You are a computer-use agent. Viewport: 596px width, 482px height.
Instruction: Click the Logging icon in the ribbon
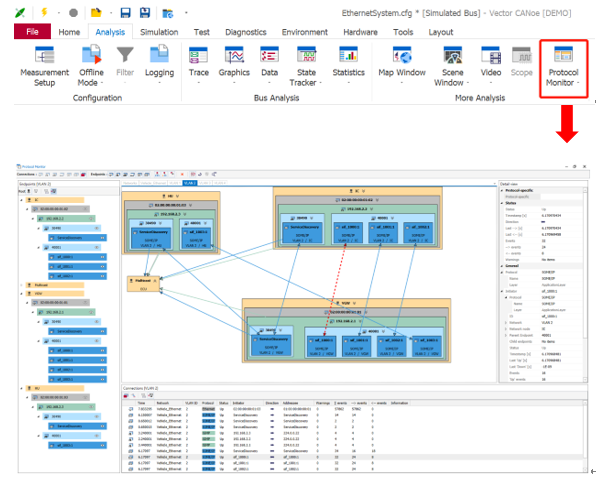pyautogui.click(x=159, y=54)
